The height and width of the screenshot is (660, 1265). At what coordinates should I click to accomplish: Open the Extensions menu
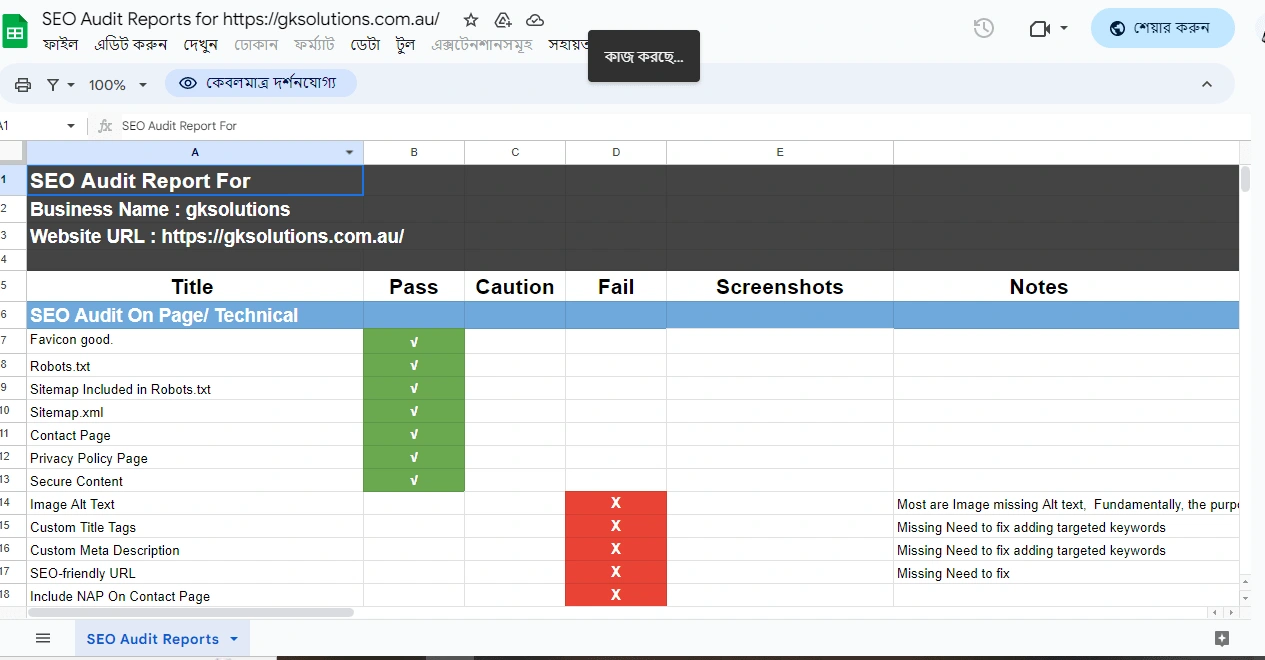coord(482,45)
